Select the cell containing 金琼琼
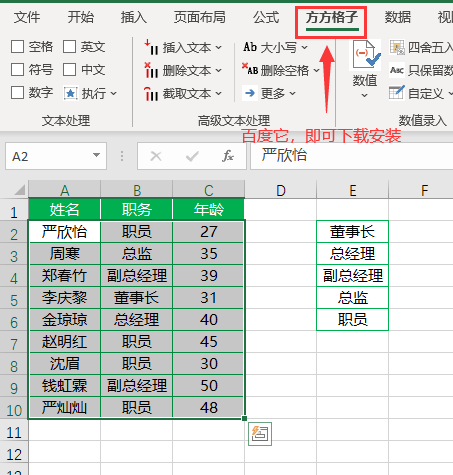This screenshot has width=453, height=475. [x=65, y=320]
